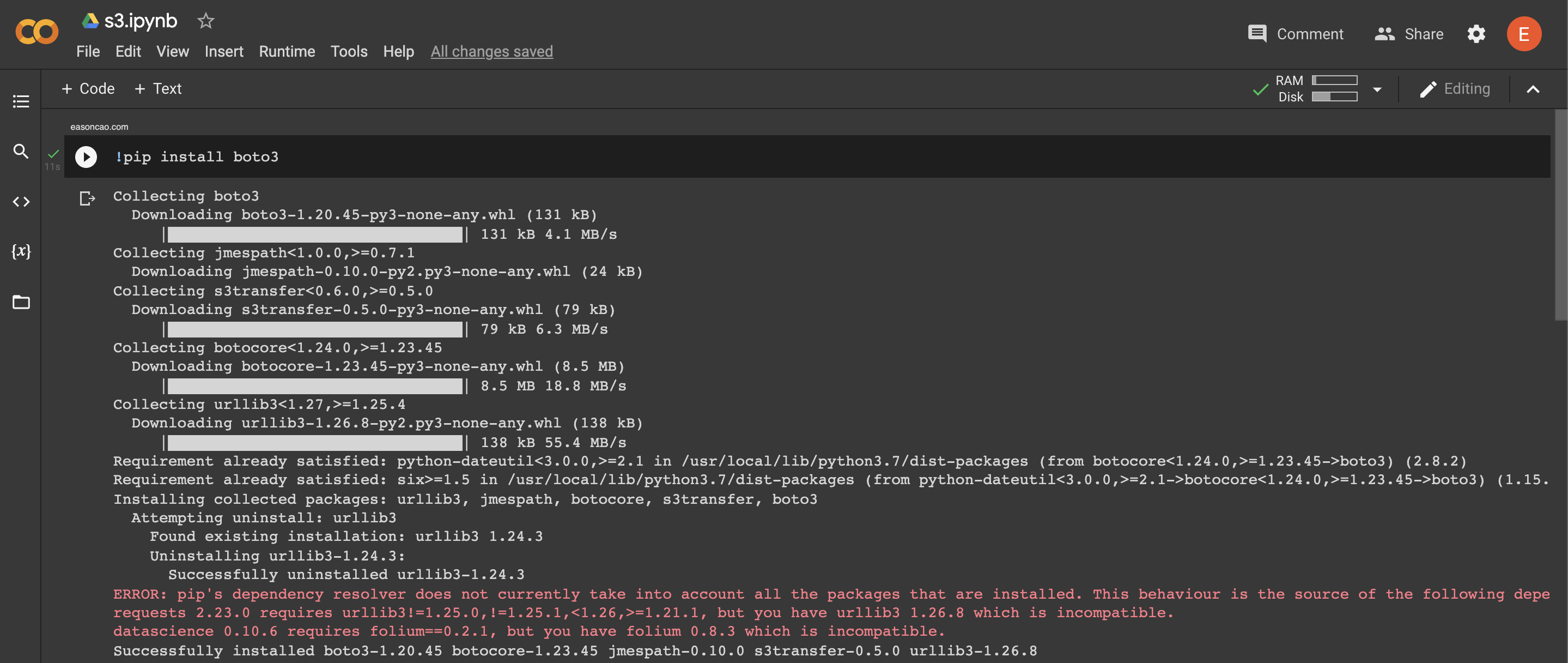Clear output using the cell output icon
1568x663 pixels.
click(87, 198)
